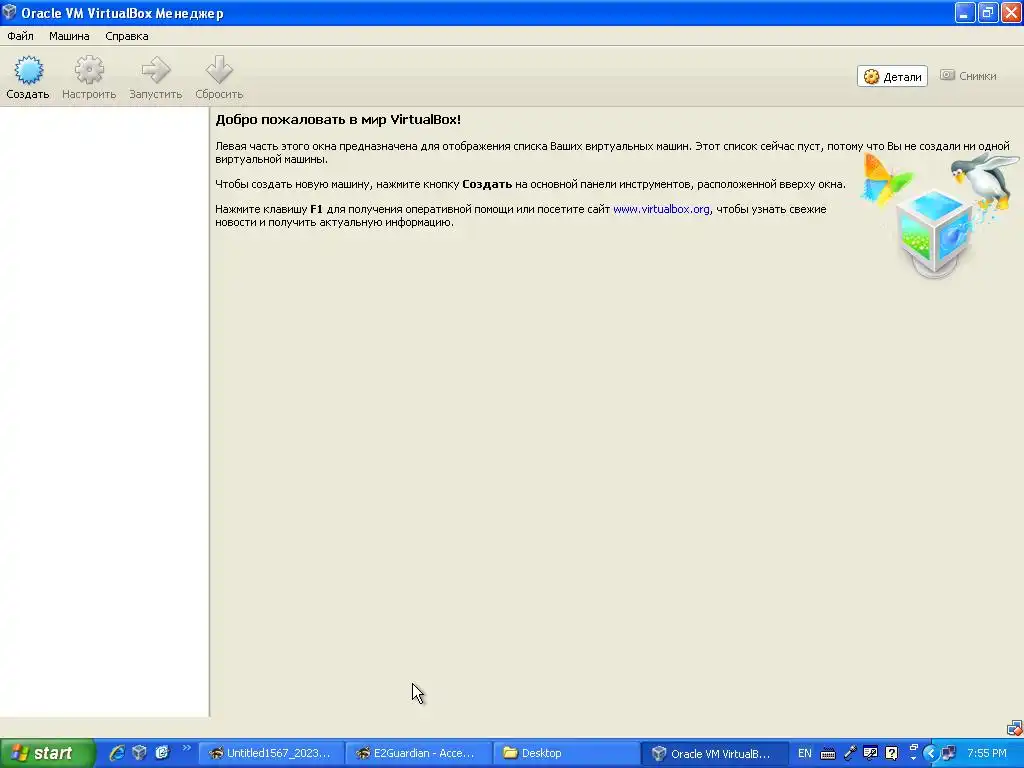Open the Детали (Details) view button
The width and height of the screenshot is (1024, 768).
click(892, 76)
